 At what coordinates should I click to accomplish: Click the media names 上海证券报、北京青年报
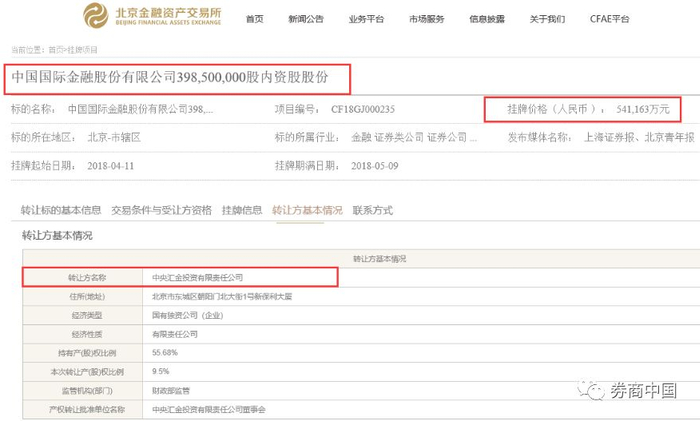coord(639,138)
